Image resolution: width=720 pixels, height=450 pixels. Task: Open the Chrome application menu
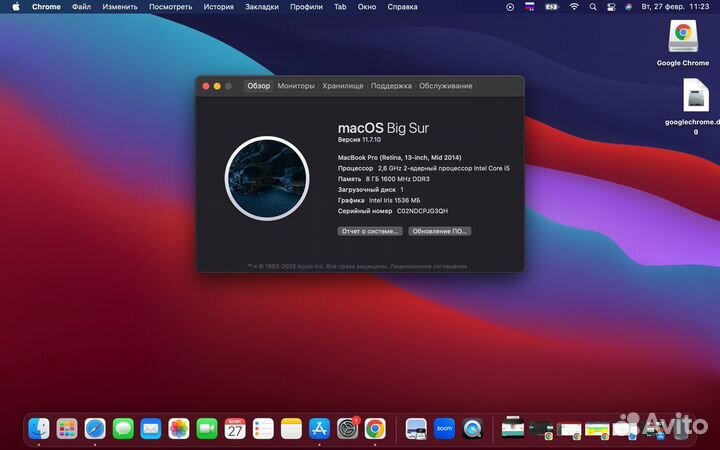46,7
